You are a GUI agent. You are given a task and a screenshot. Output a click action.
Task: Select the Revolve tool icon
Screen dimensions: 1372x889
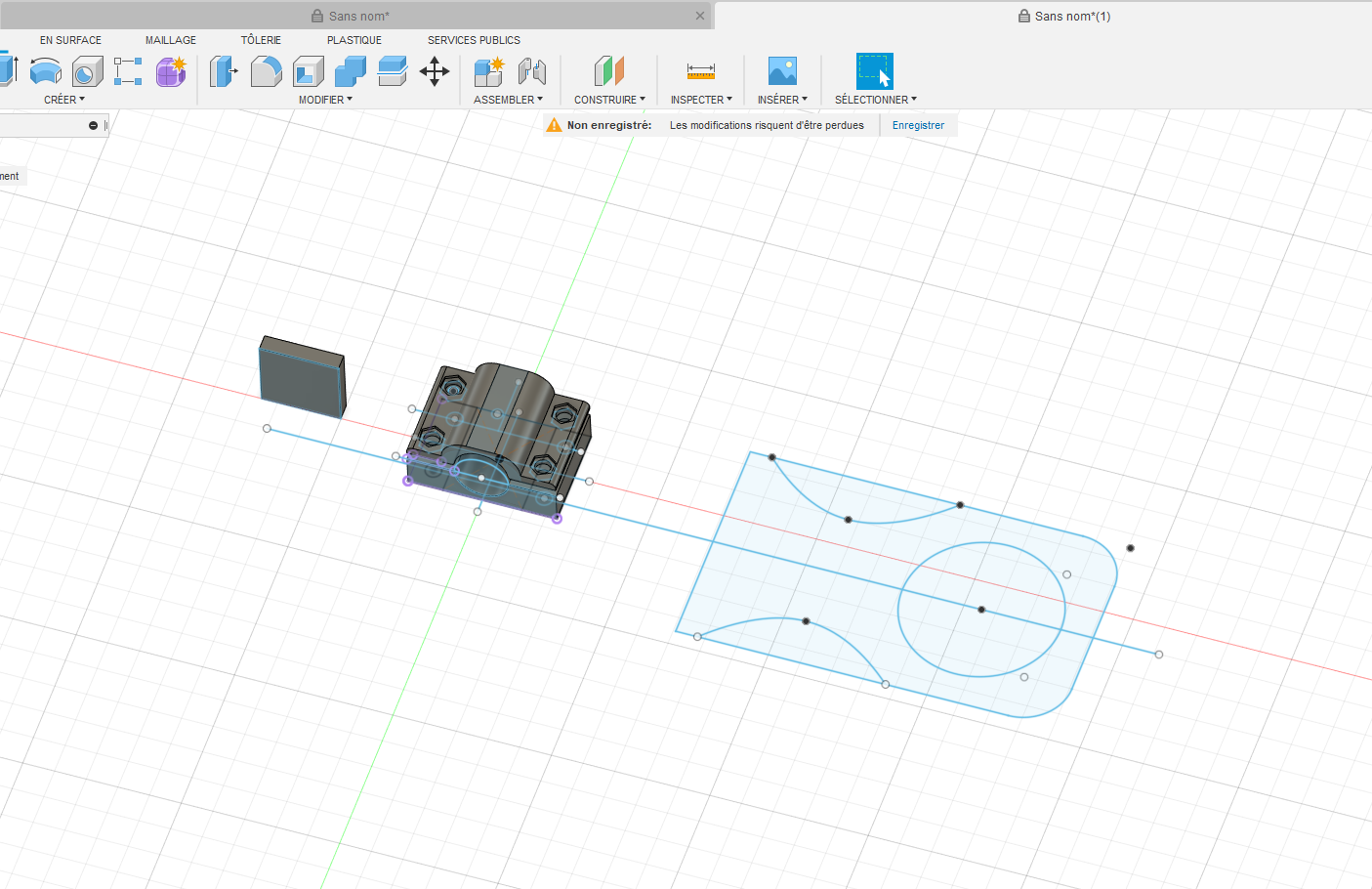tap(46, 71)
